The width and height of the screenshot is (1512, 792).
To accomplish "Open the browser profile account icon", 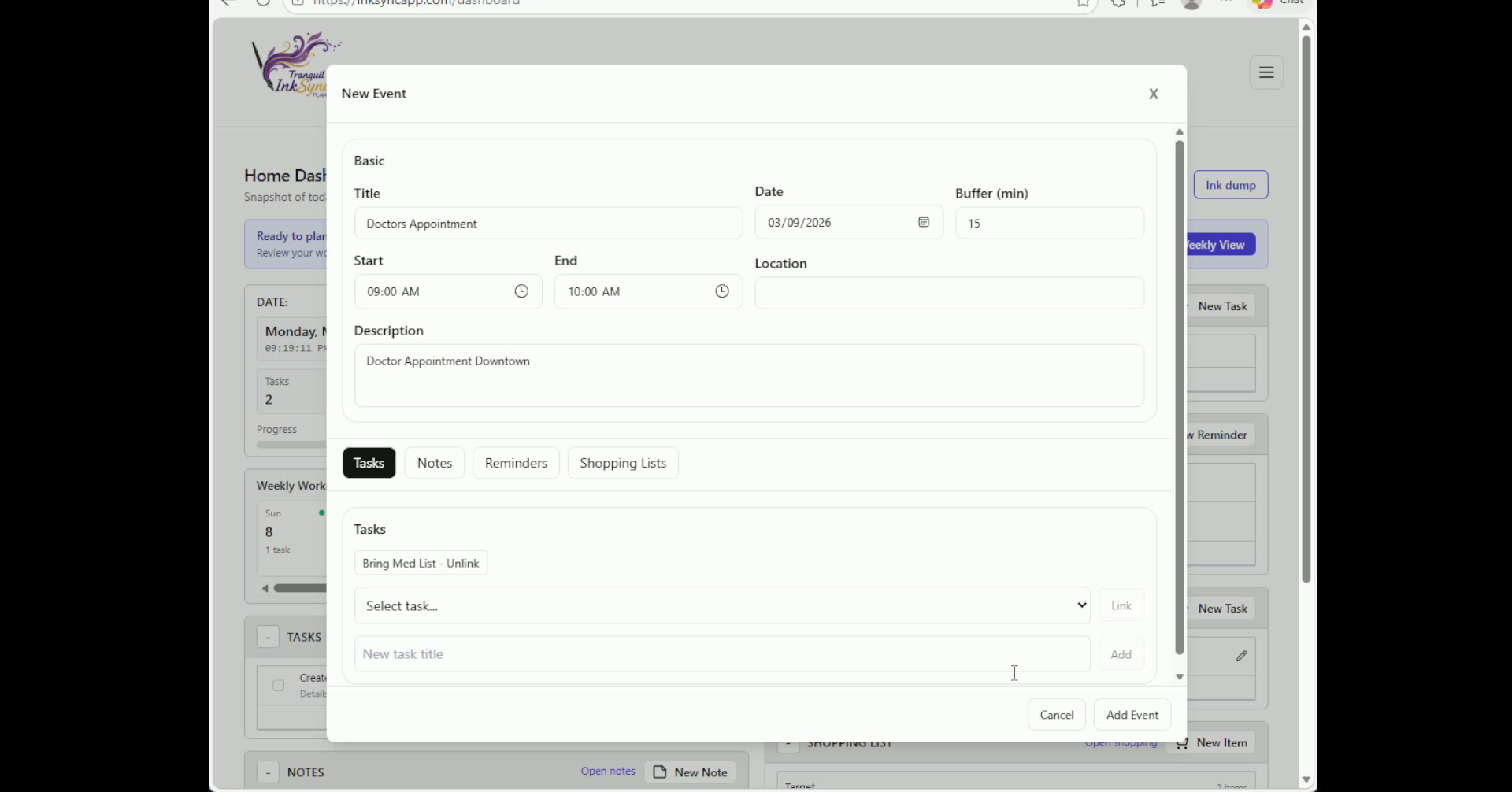I will point(1191,5).
